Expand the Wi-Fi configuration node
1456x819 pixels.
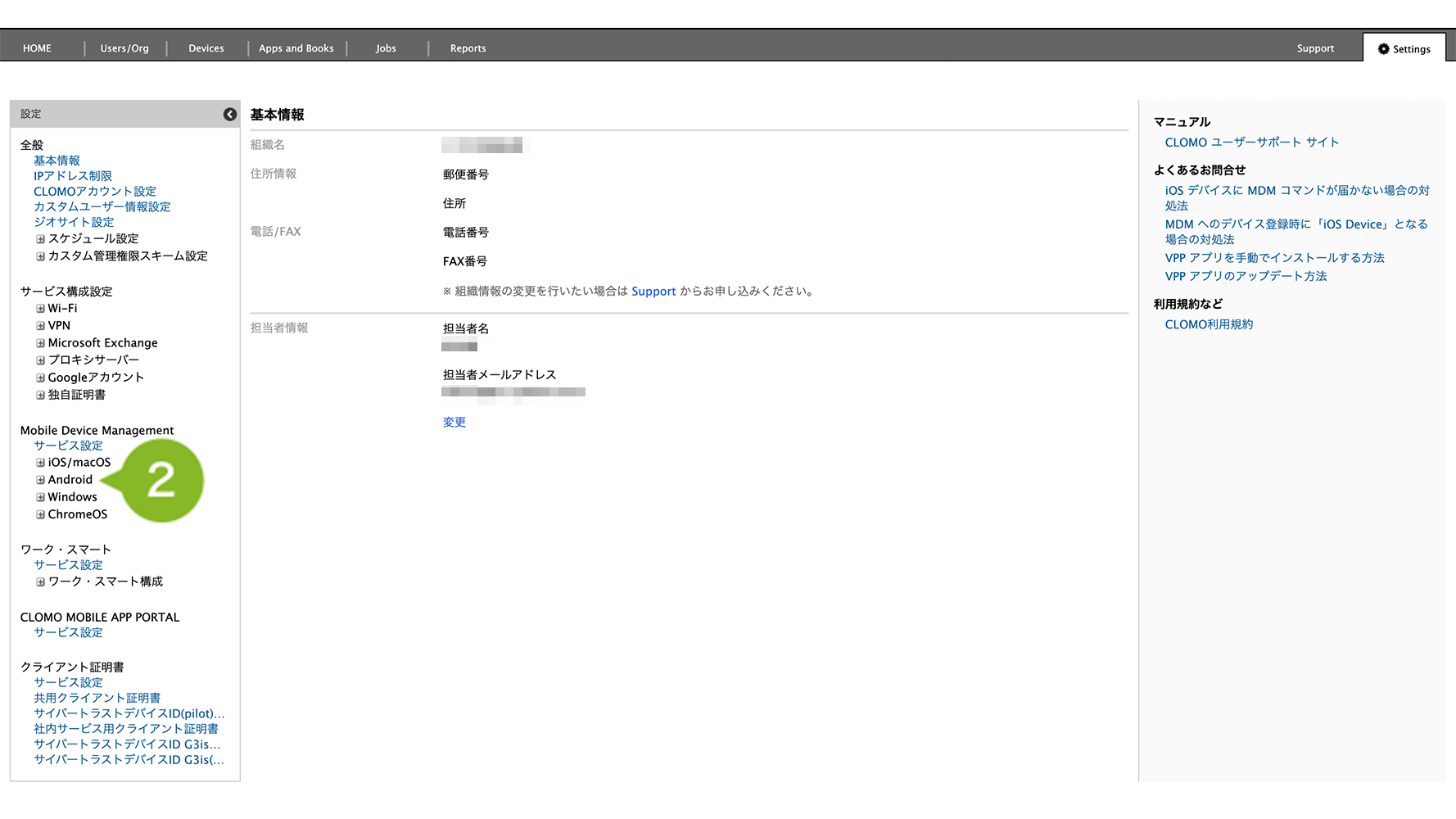40,309
